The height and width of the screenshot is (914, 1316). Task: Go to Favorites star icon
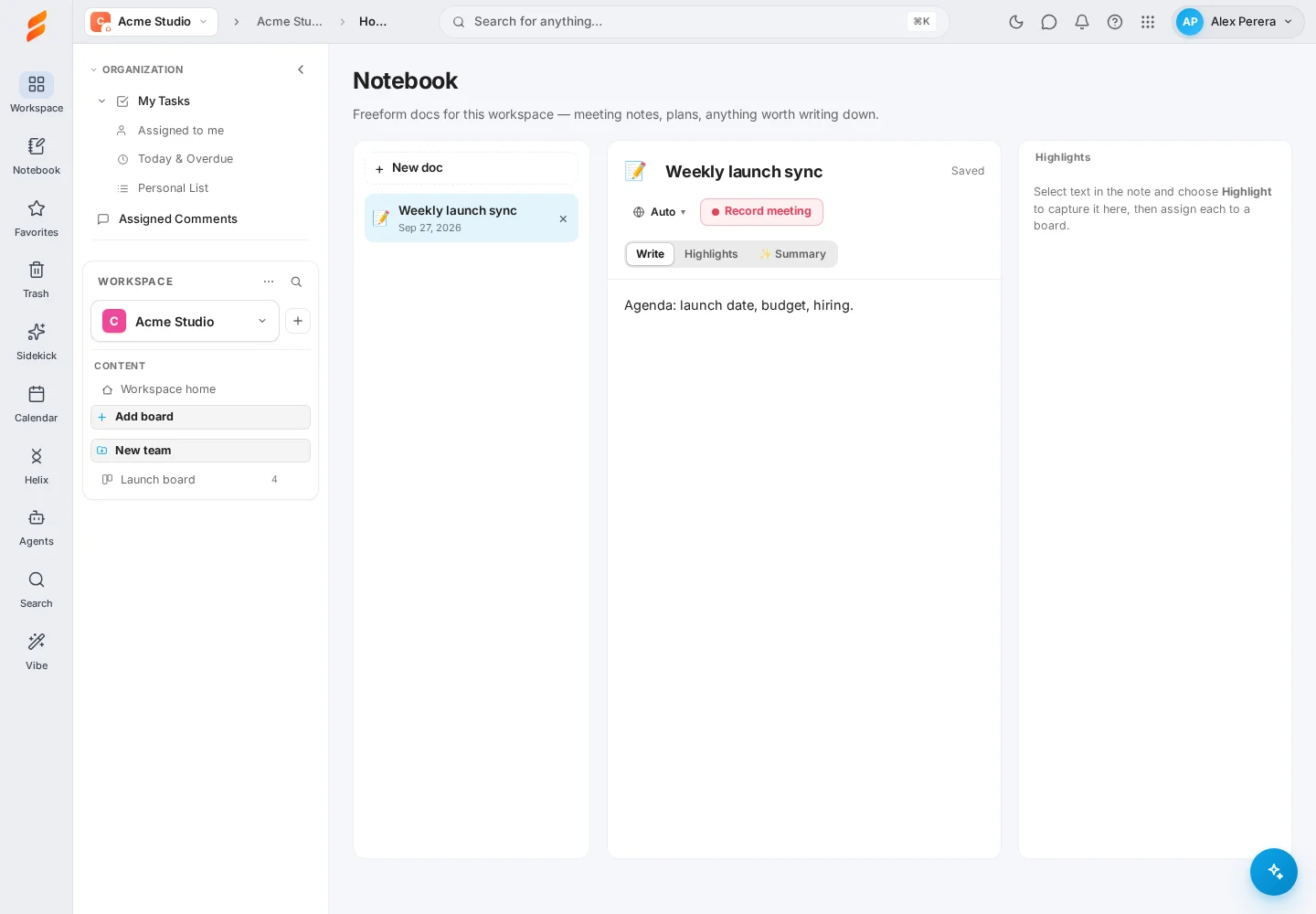[x=37, y=218]
